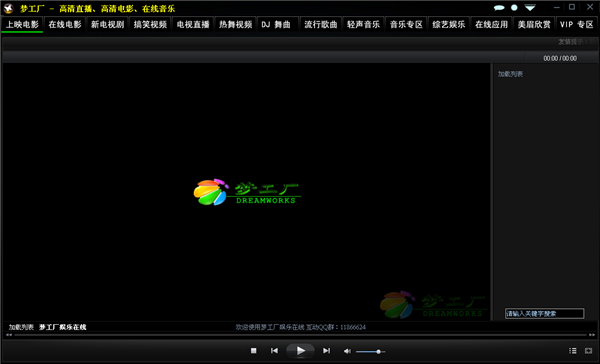Screen dimensions: 600x364
Task: Adjust the volume slider
Action: click(370, 351)
